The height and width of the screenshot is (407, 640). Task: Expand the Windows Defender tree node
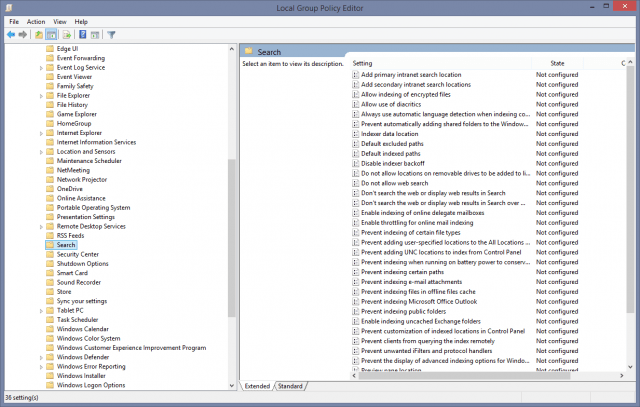[x=41, y=358]
